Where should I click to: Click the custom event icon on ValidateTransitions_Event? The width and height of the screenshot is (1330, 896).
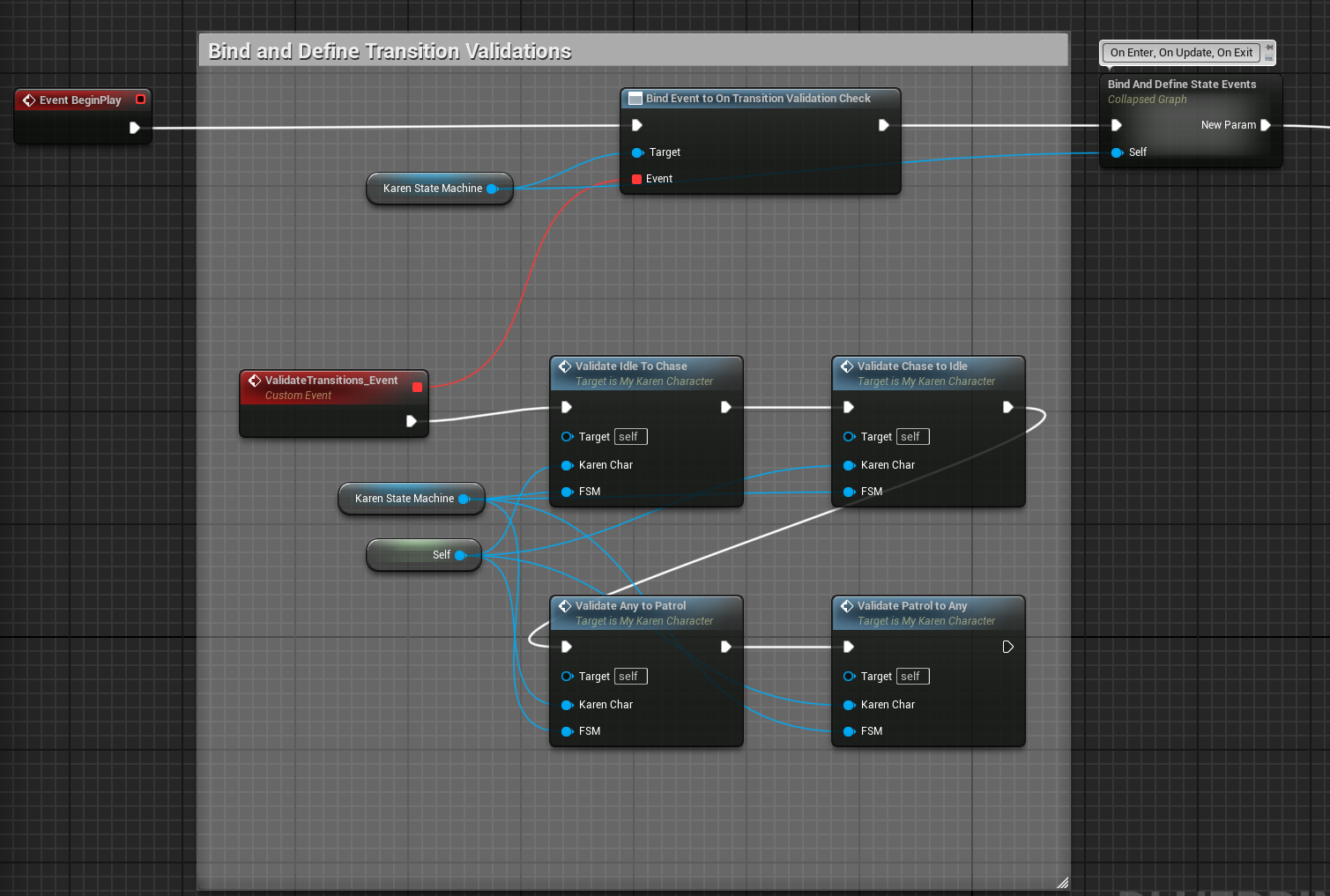(x=255, y=381)
